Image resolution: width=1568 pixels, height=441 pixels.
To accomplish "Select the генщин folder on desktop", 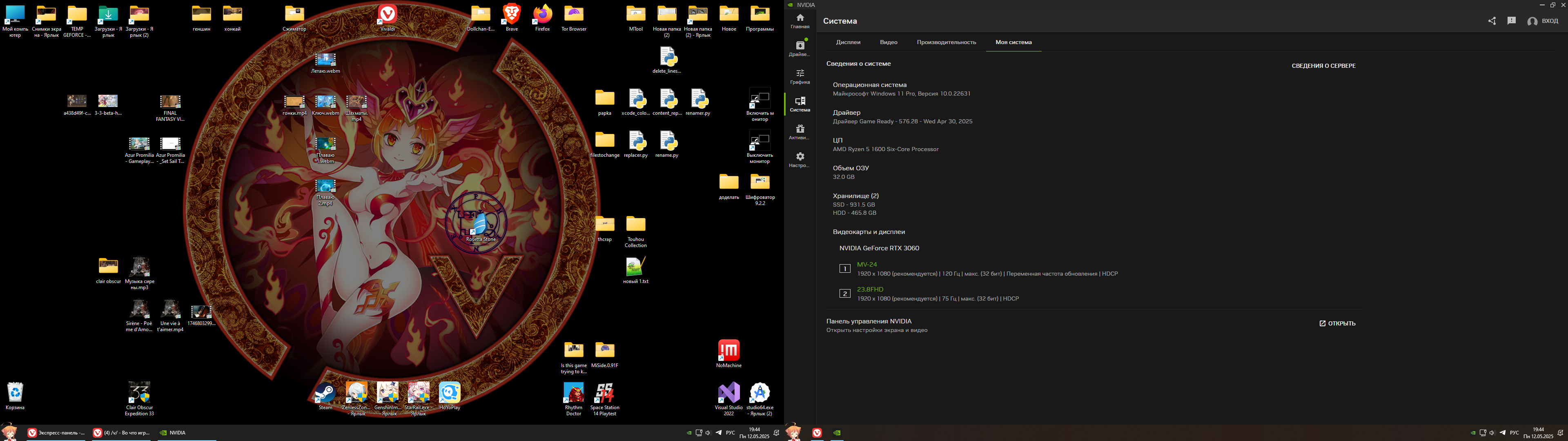I will 201,18.
